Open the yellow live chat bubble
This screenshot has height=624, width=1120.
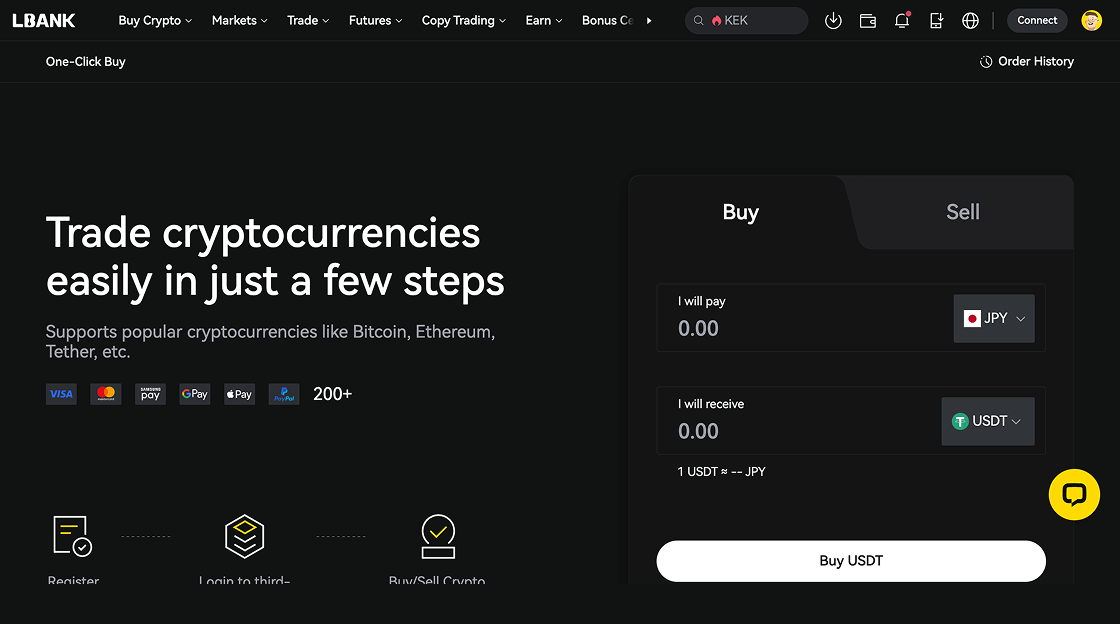1074,495
